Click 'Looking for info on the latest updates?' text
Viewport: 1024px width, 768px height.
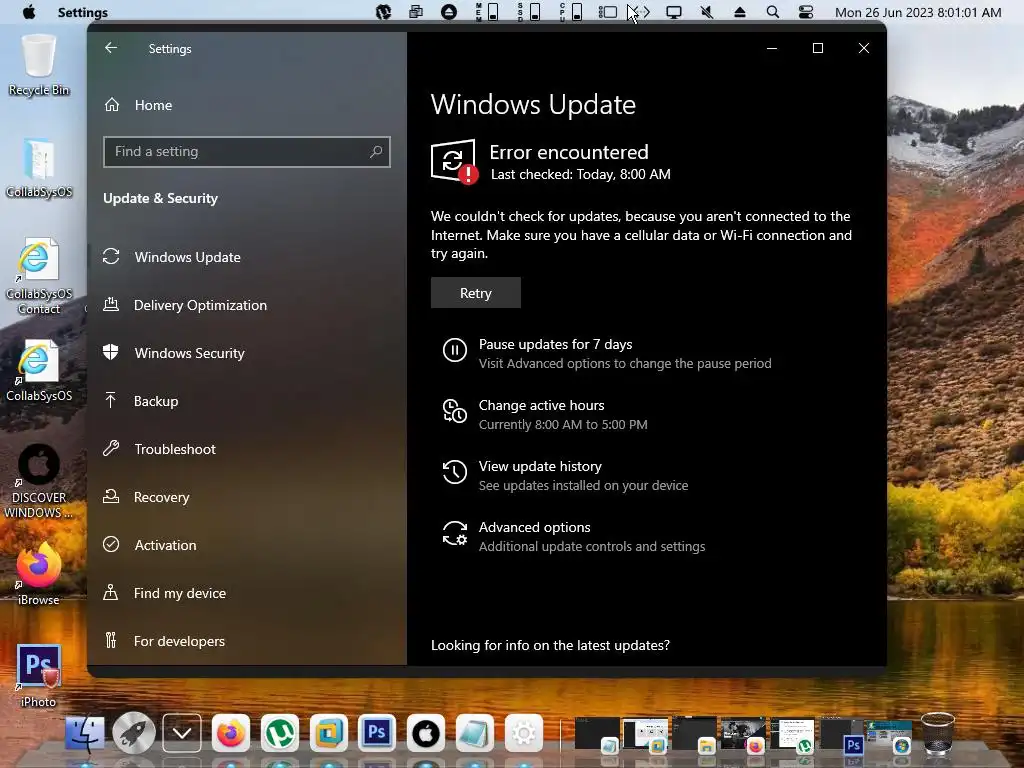550,645
